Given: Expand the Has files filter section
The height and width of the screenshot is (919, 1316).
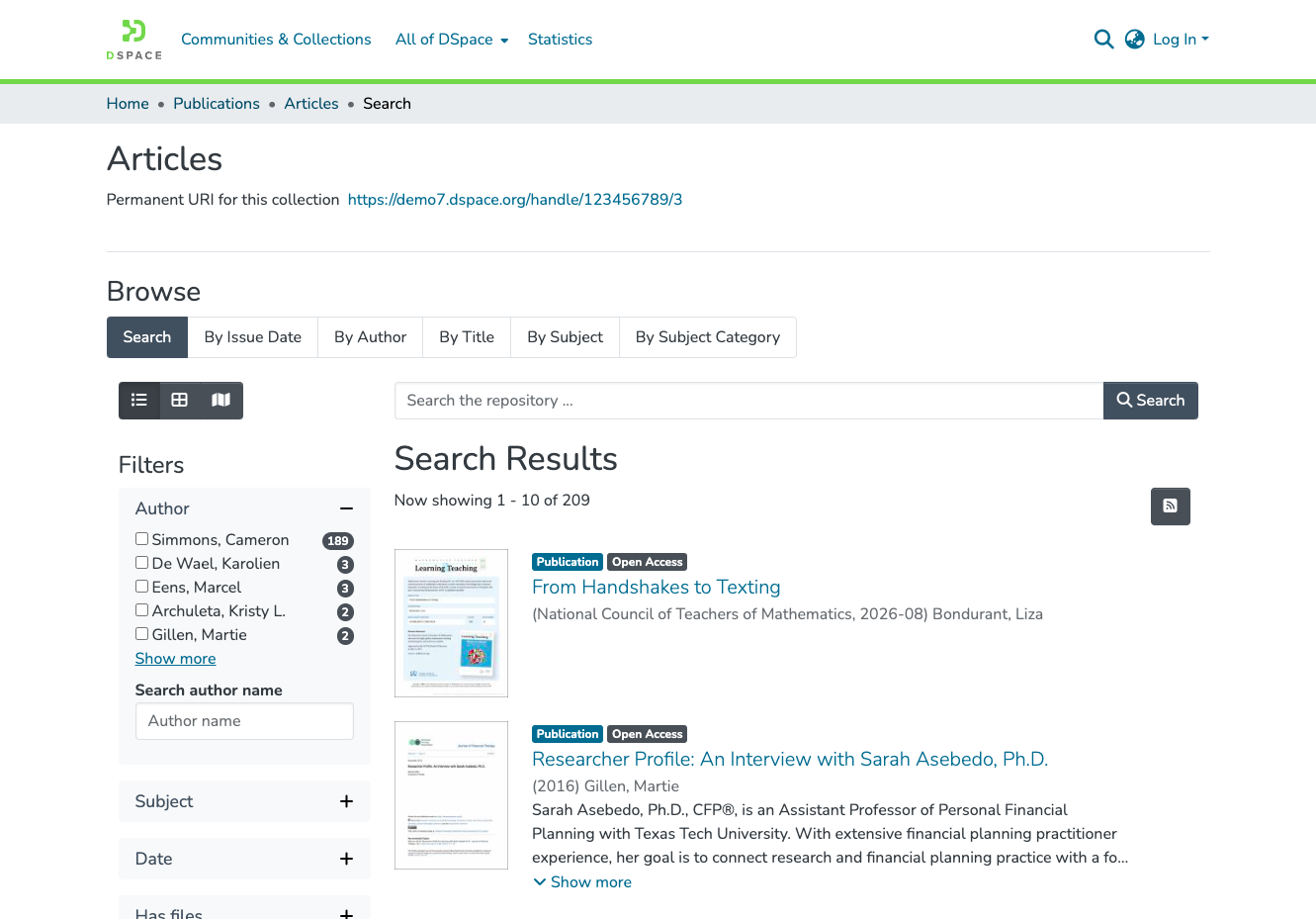Looking at the screenshot, I should (x=346, y=915).
